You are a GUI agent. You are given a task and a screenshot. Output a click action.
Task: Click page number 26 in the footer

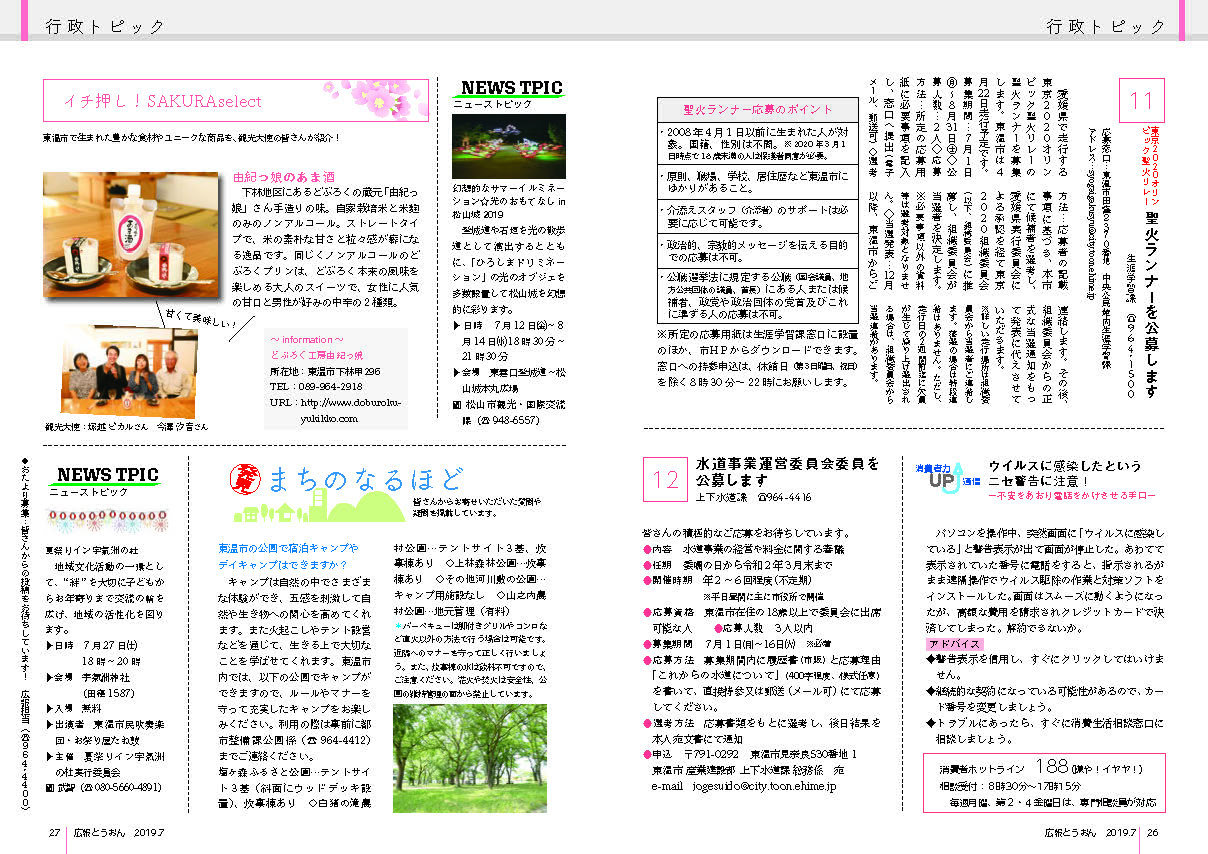1151,832
